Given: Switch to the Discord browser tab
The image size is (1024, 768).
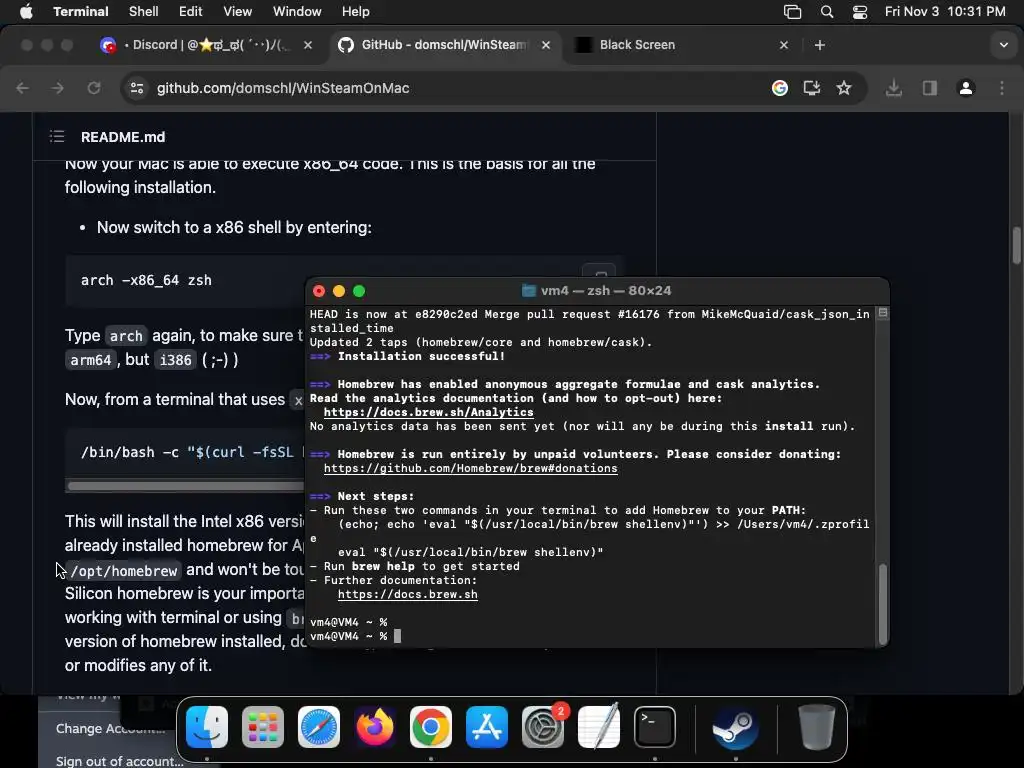Looking at the screenshot, I should coord(206,45).
